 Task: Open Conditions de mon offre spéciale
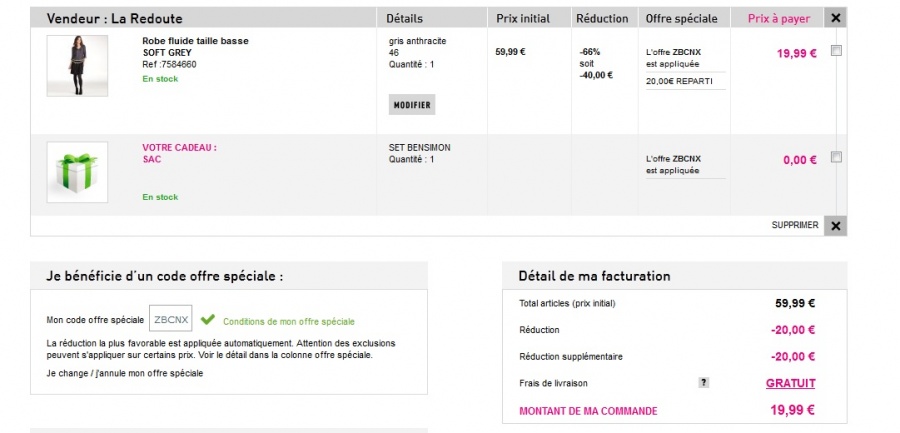tap(288, 321)
